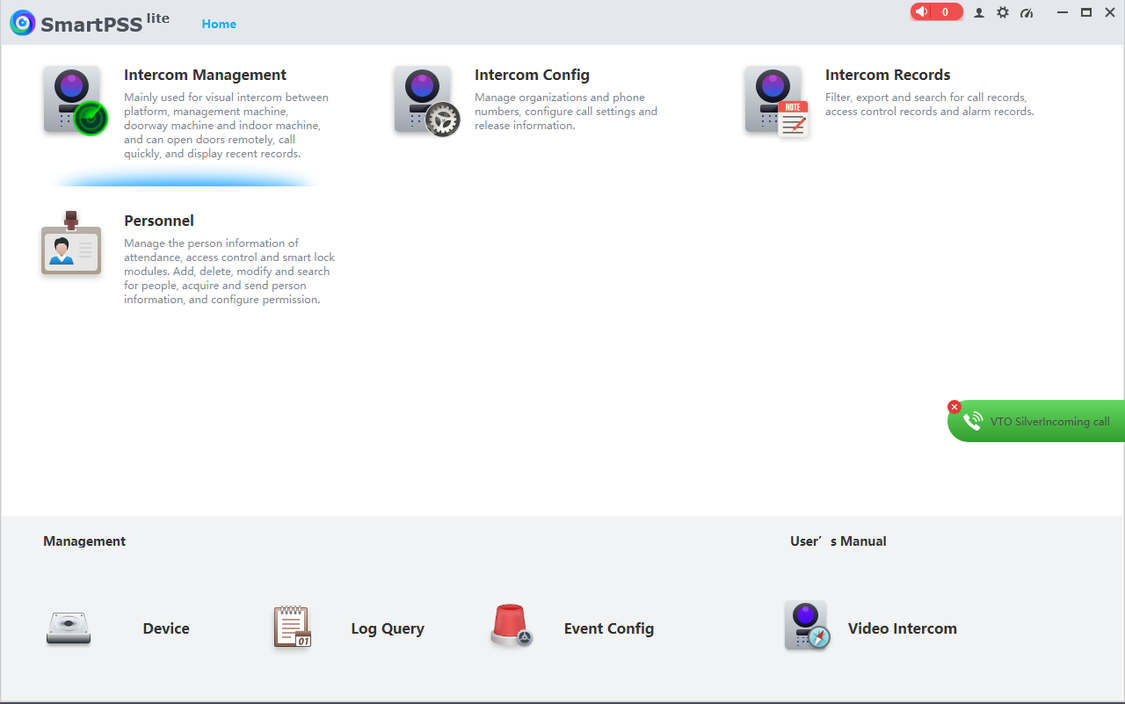Open Device label in Management section
Screen dimensions: 1125x704
(166, 629)
